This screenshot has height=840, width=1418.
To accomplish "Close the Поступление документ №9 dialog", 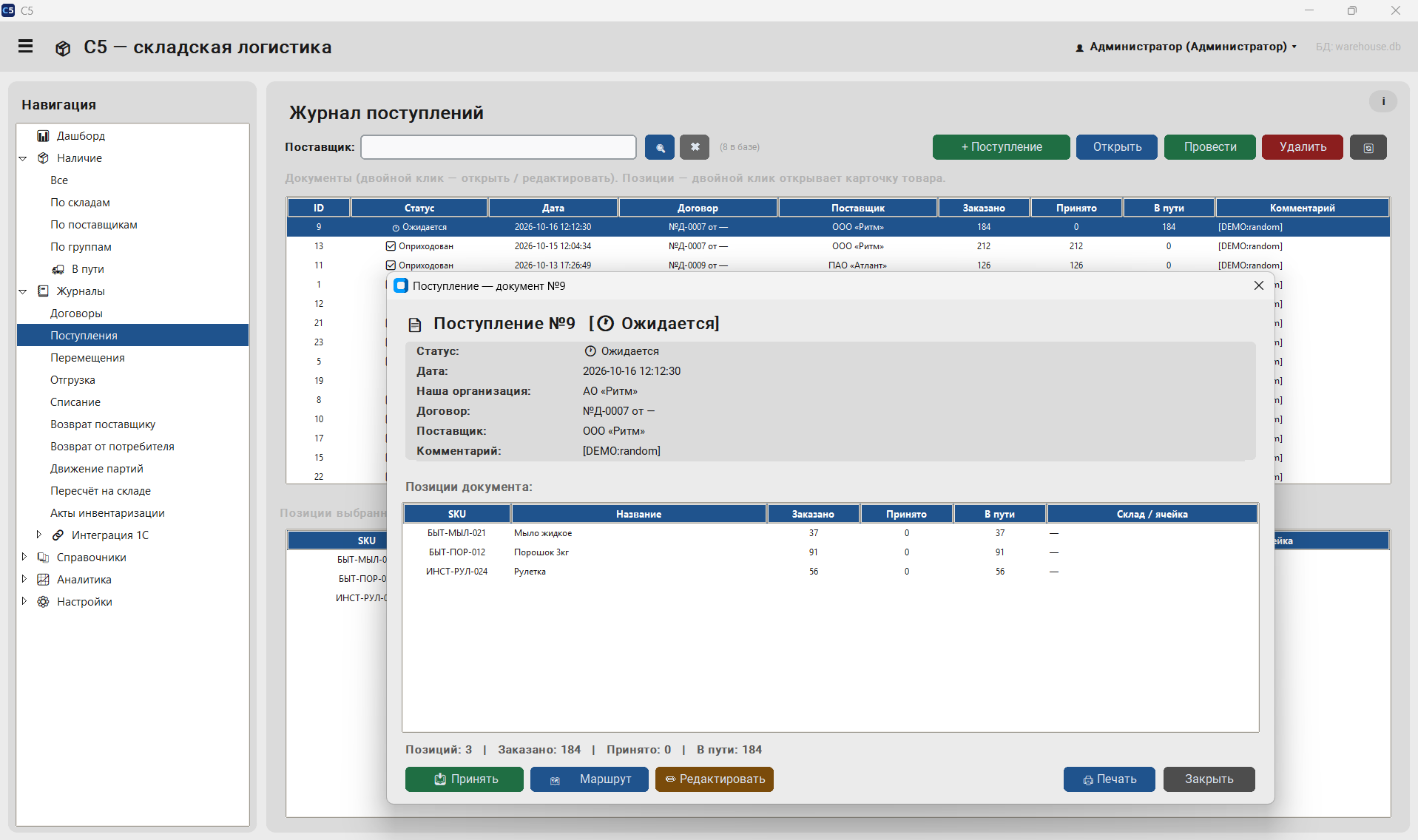I will pyautogui.click(x=1258, y=286).
